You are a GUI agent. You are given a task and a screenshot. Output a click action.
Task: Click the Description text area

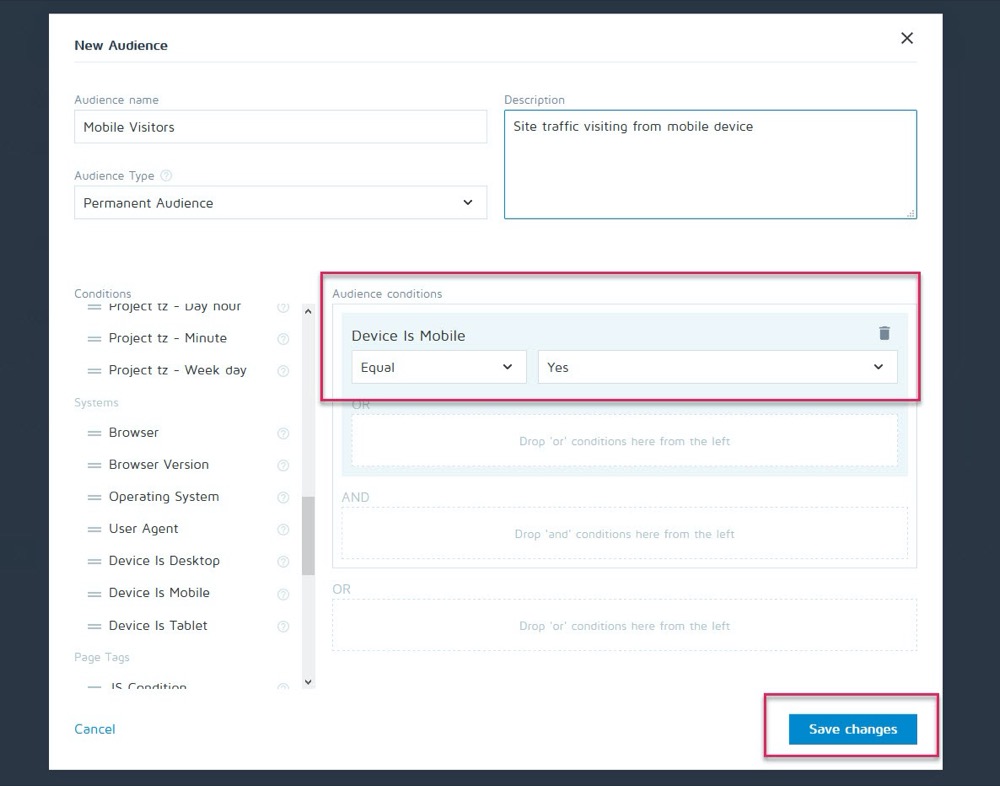(710, 164)
